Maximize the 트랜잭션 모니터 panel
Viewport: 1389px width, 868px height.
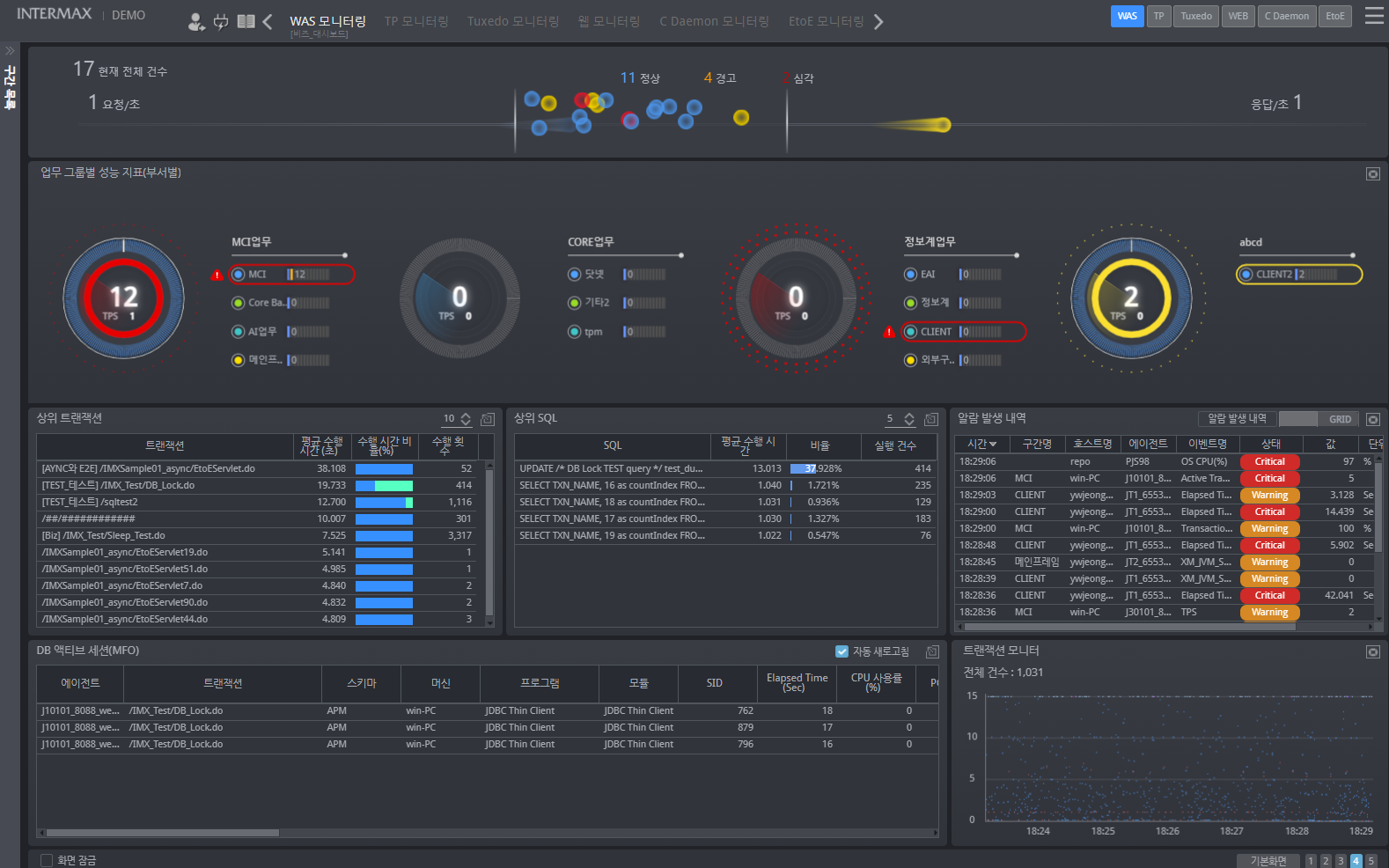tap(1372, 651)
